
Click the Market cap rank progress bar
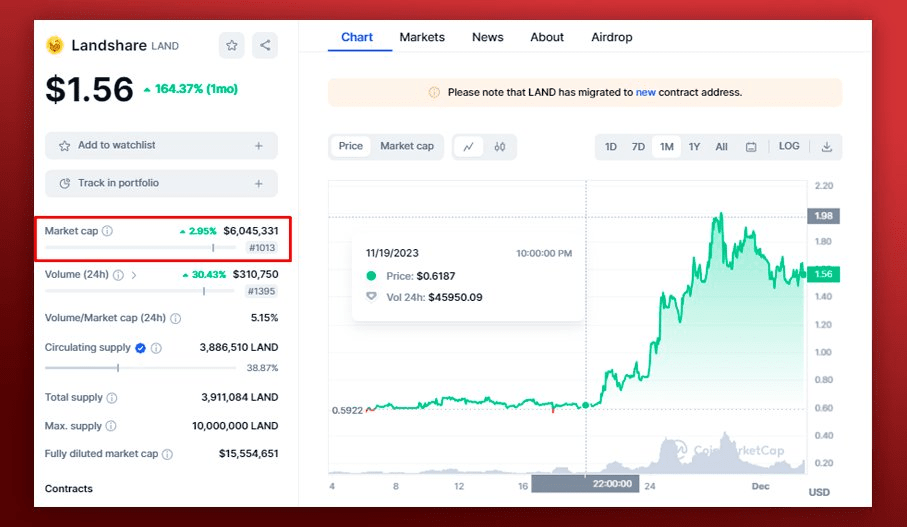coord(141,248)
